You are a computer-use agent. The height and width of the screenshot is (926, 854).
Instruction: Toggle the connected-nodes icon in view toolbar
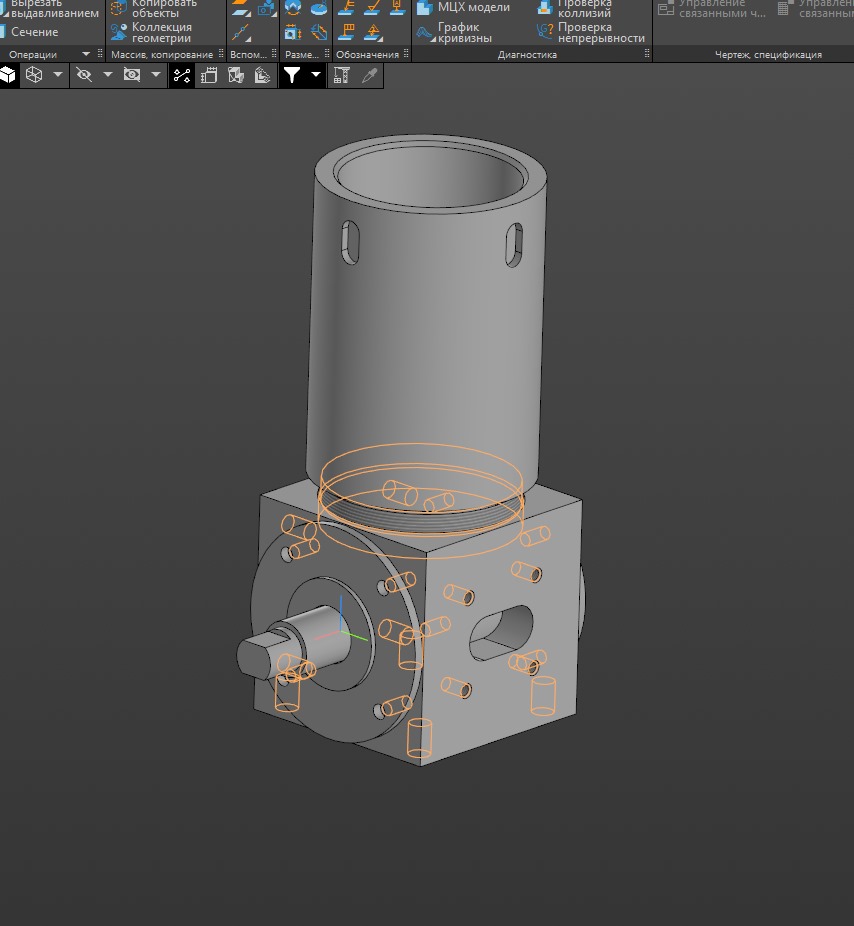[x=182, y=75]
